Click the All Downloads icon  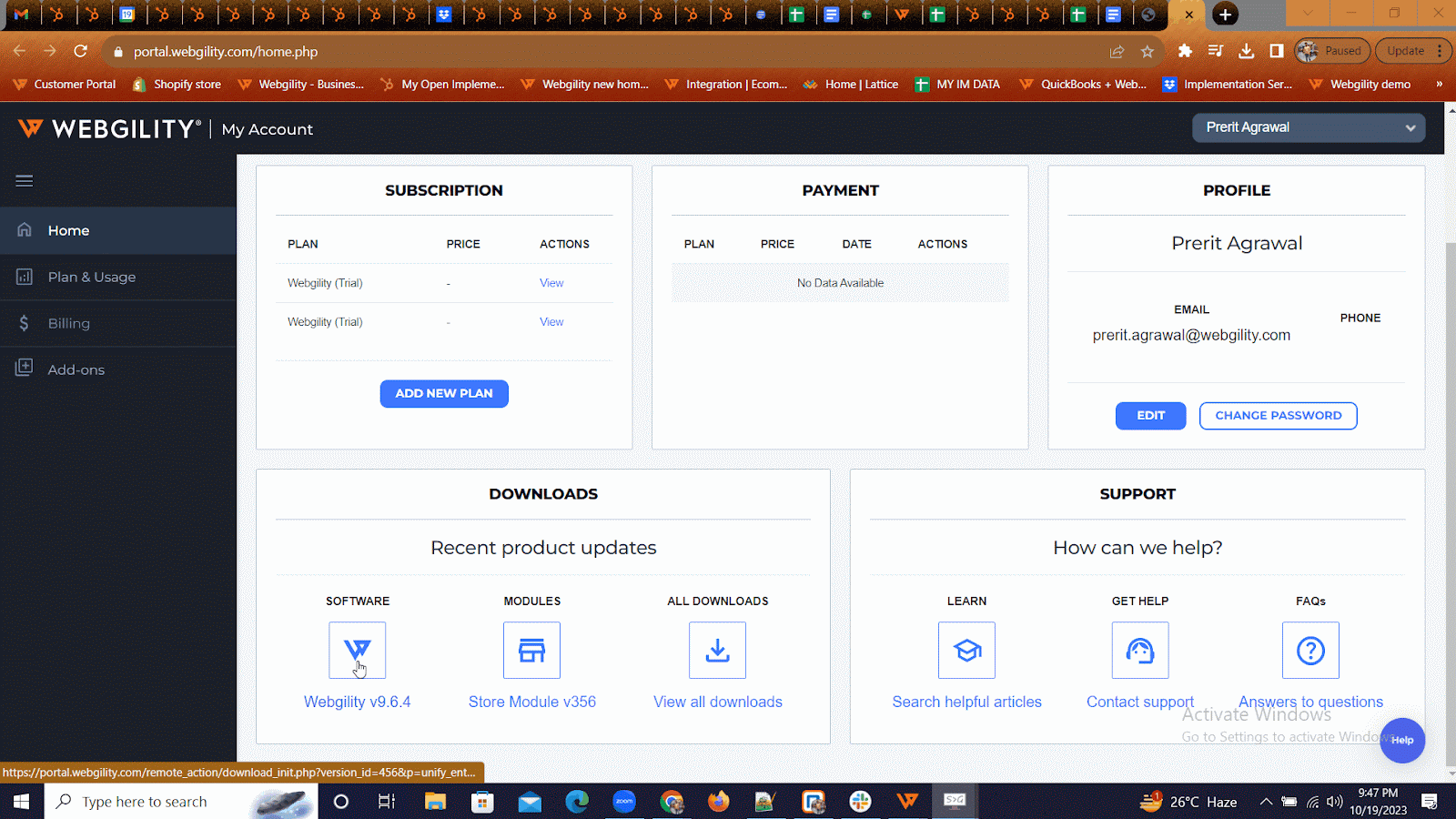click(x=717, y=650)
